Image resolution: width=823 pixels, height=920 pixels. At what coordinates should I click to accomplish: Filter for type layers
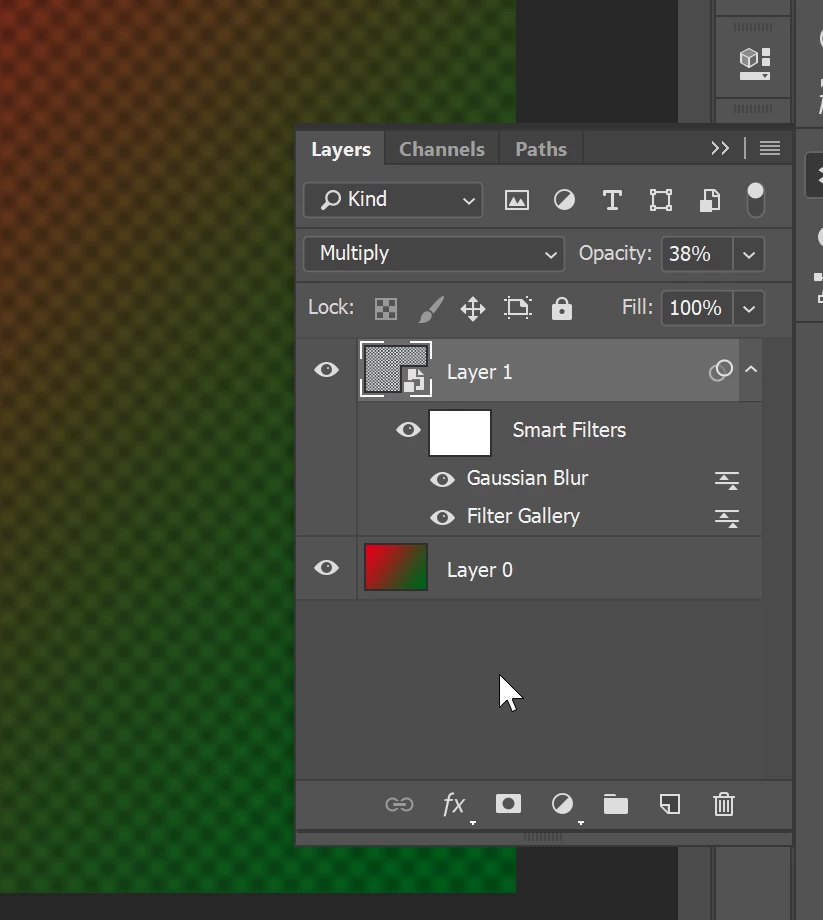click(x=612, y=200)
